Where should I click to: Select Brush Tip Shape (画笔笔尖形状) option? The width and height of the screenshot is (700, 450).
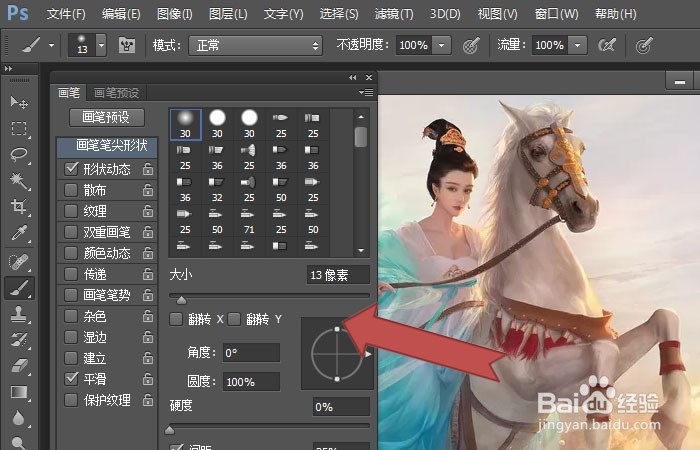tap(107, 146)
